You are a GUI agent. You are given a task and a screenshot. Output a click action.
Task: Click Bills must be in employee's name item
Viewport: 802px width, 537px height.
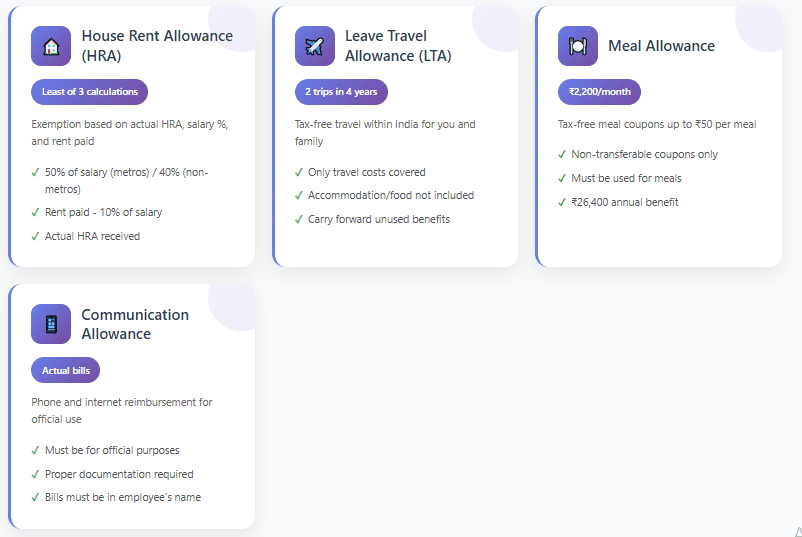[123, 497]
